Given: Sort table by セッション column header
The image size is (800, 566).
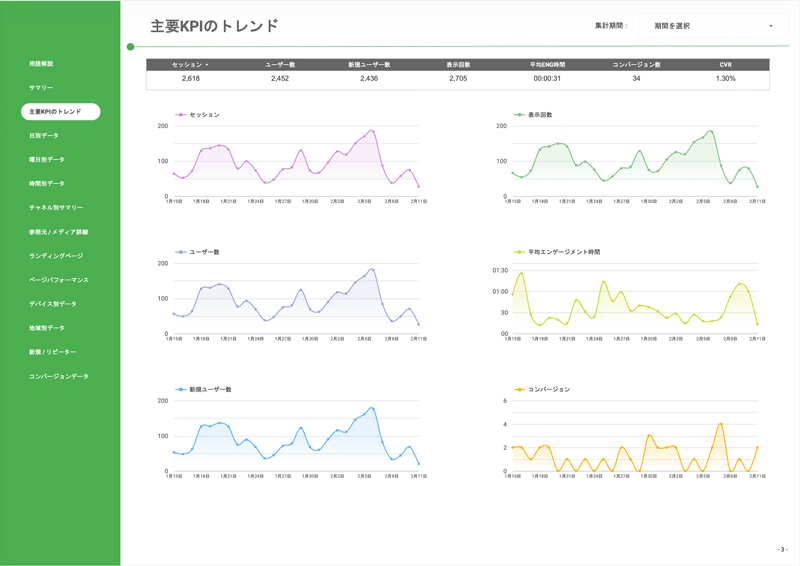Looking at the screenshot, I should click(190, 65).
